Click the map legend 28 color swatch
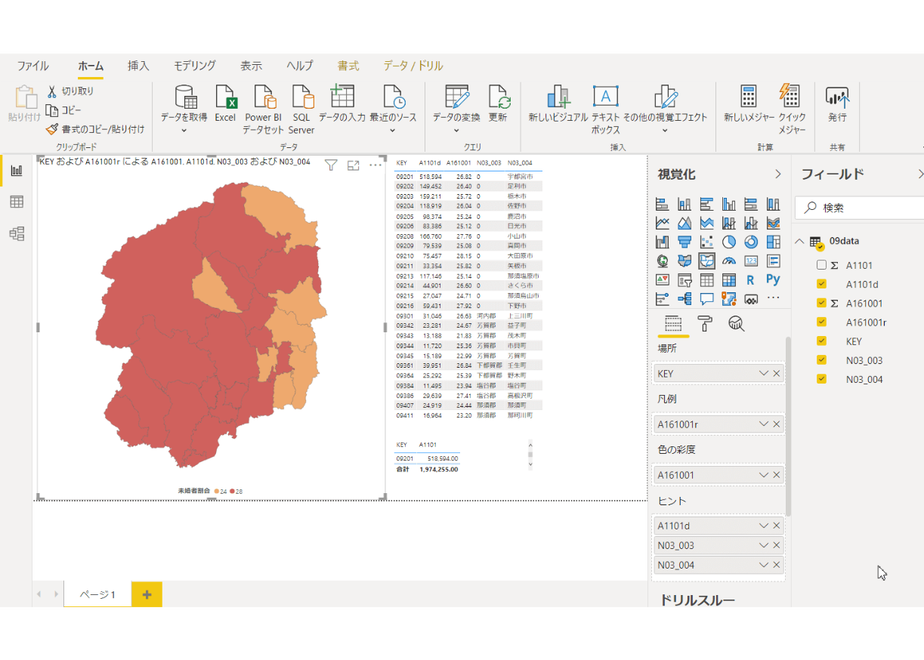 (x=233, y=491)
